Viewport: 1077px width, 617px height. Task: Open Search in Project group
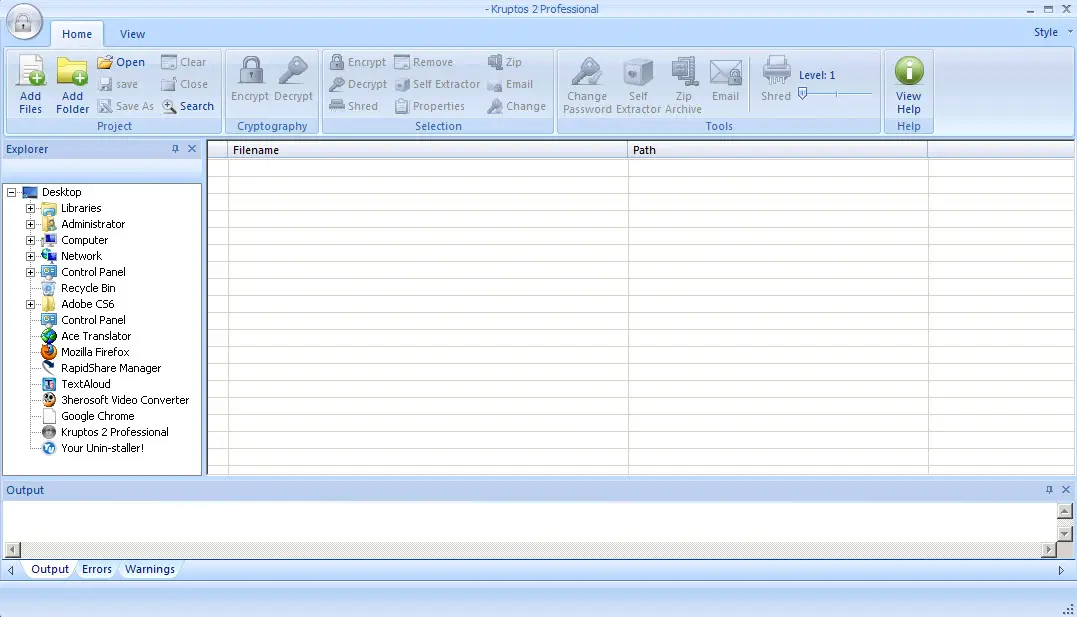(x=188, y=106)
